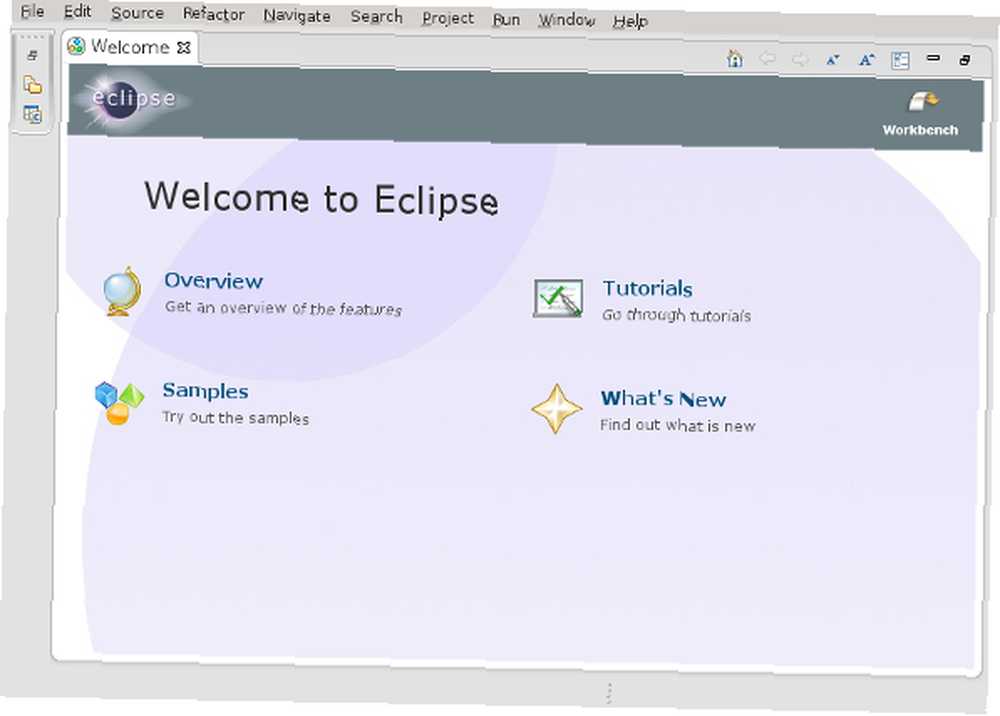
Task: Click the text "Go through tutorials"
Action: pyautogui.click(x=676, y=315)
